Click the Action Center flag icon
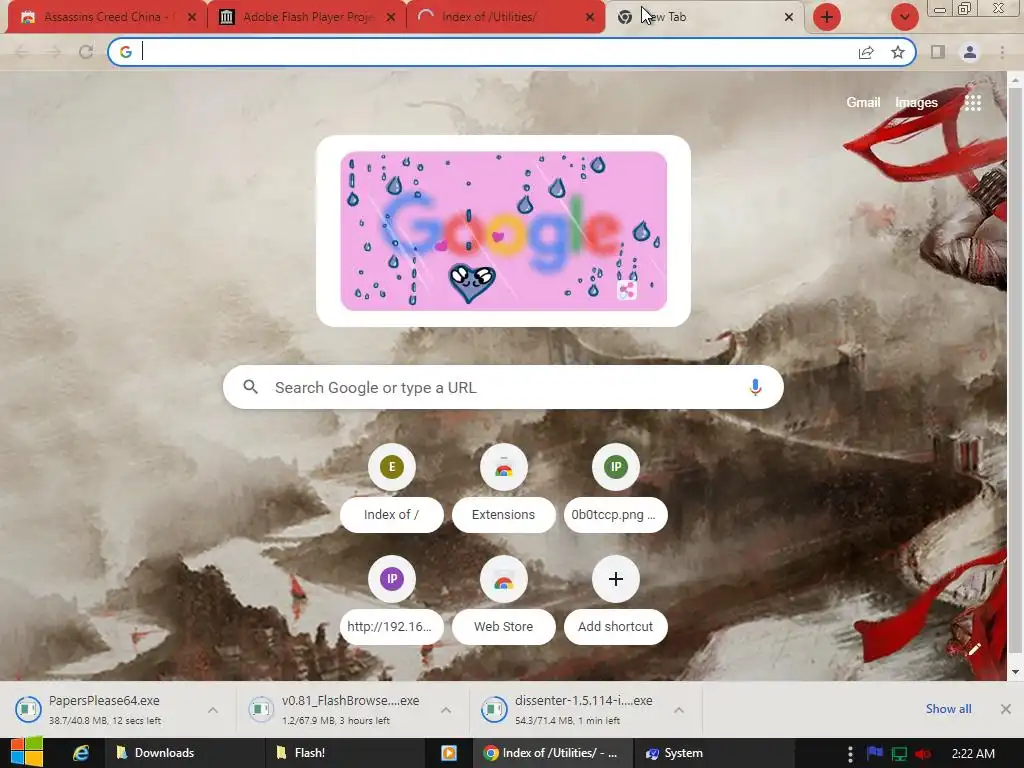The width and height of the screenshot is (1024, 768). pos(875,754)
